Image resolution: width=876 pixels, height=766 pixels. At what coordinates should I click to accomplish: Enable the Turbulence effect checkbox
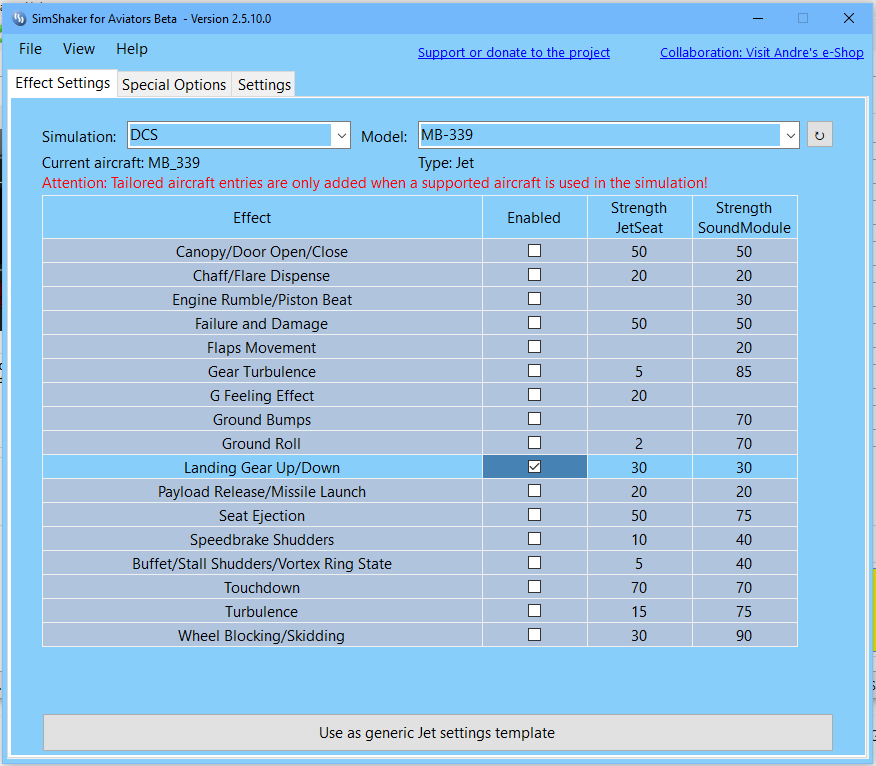[534, 611]
